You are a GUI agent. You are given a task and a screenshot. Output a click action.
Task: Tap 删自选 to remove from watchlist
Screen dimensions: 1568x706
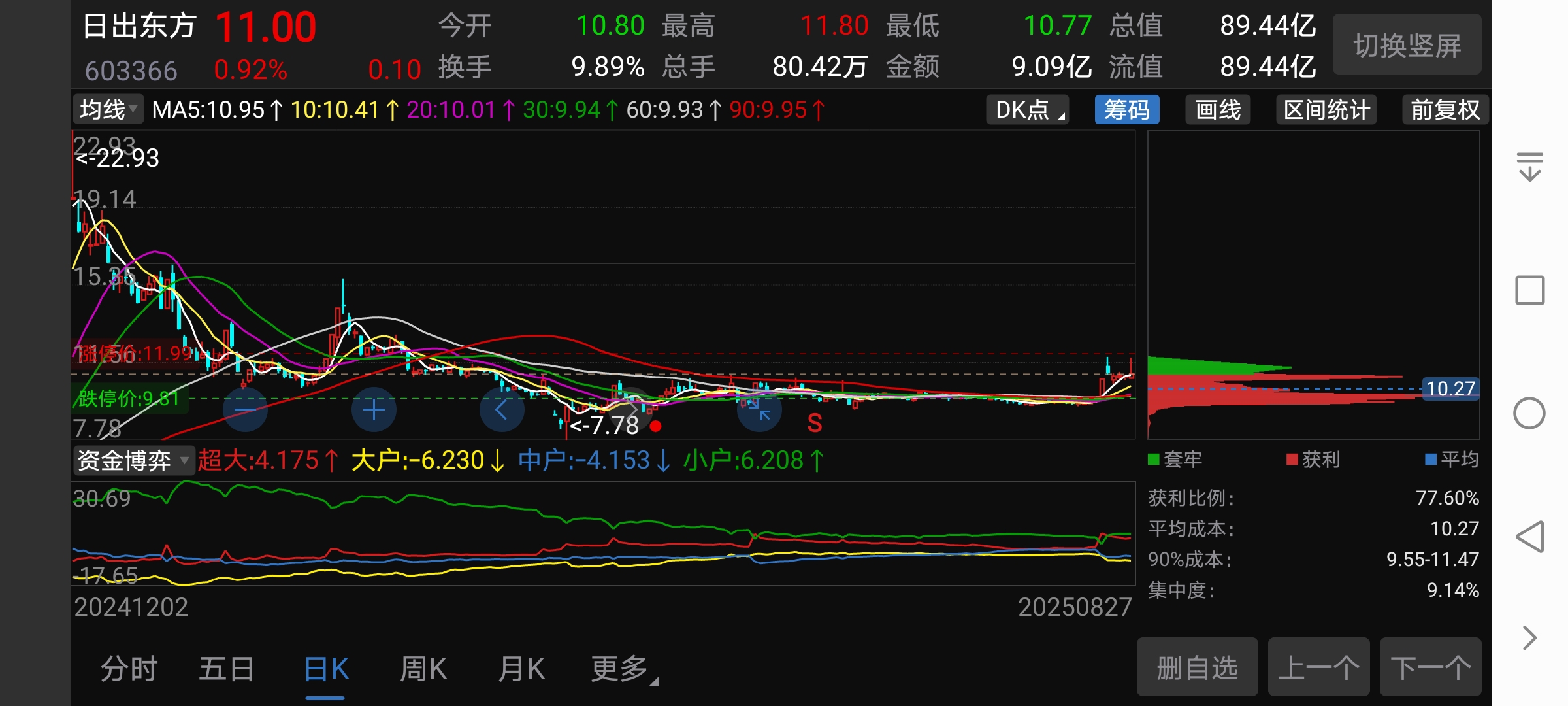[x=1197, y=667]
